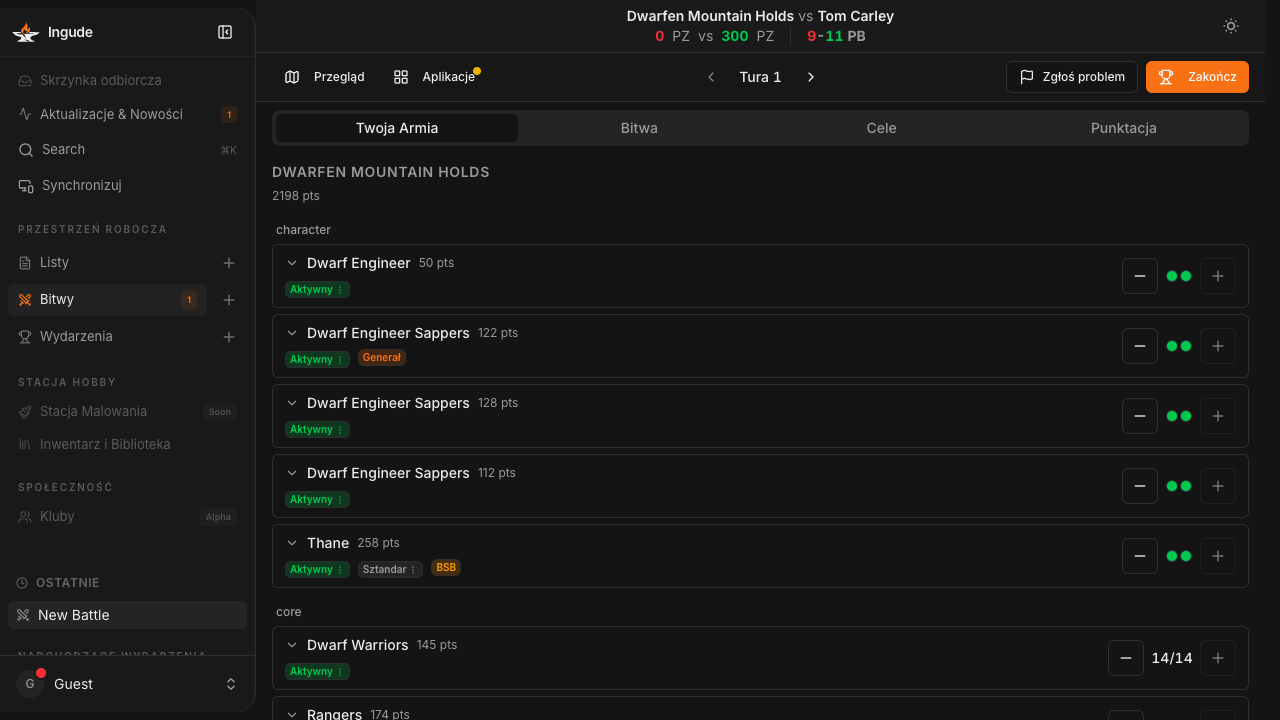Go to the next turn
Screen dimensions: 1280x720
811,77
